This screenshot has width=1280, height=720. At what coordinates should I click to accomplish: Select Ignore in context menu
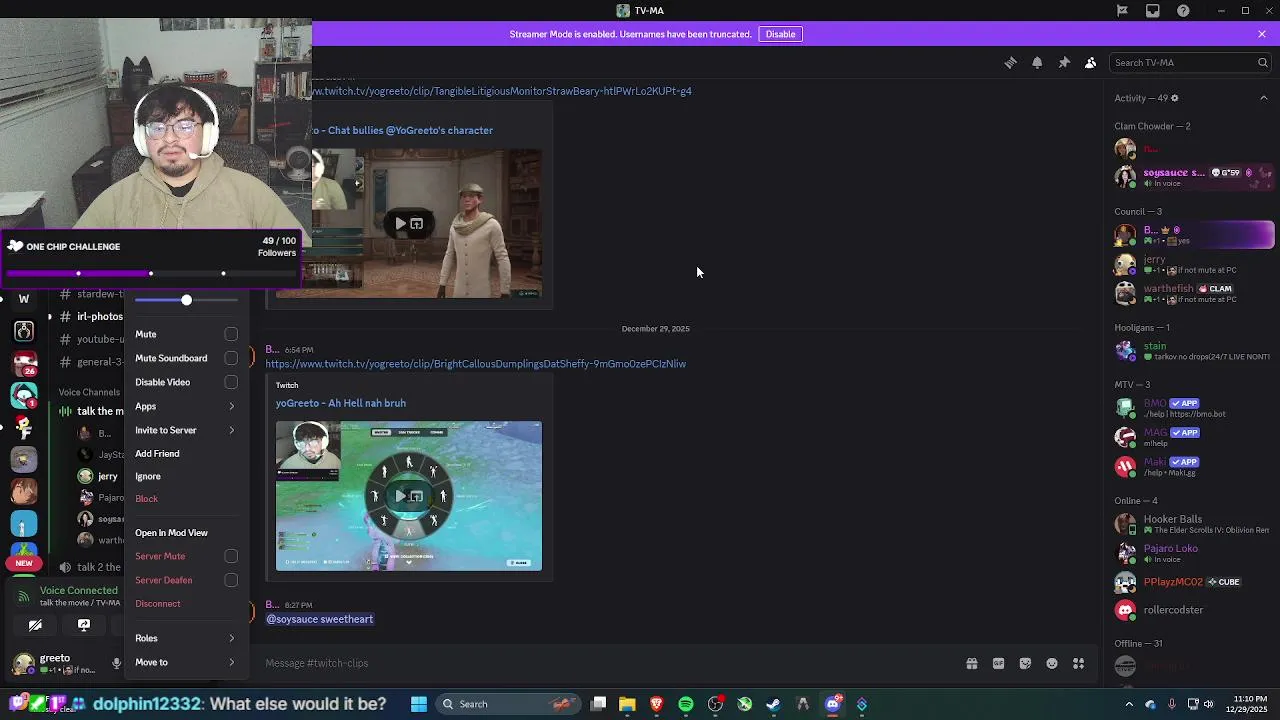click(148, 476)
